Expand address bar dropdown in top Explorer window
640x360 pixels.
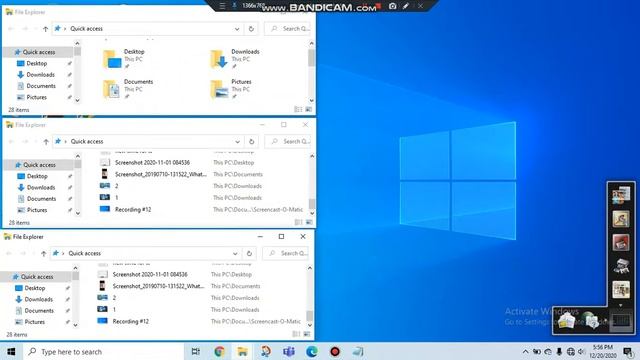coord(237,29)
